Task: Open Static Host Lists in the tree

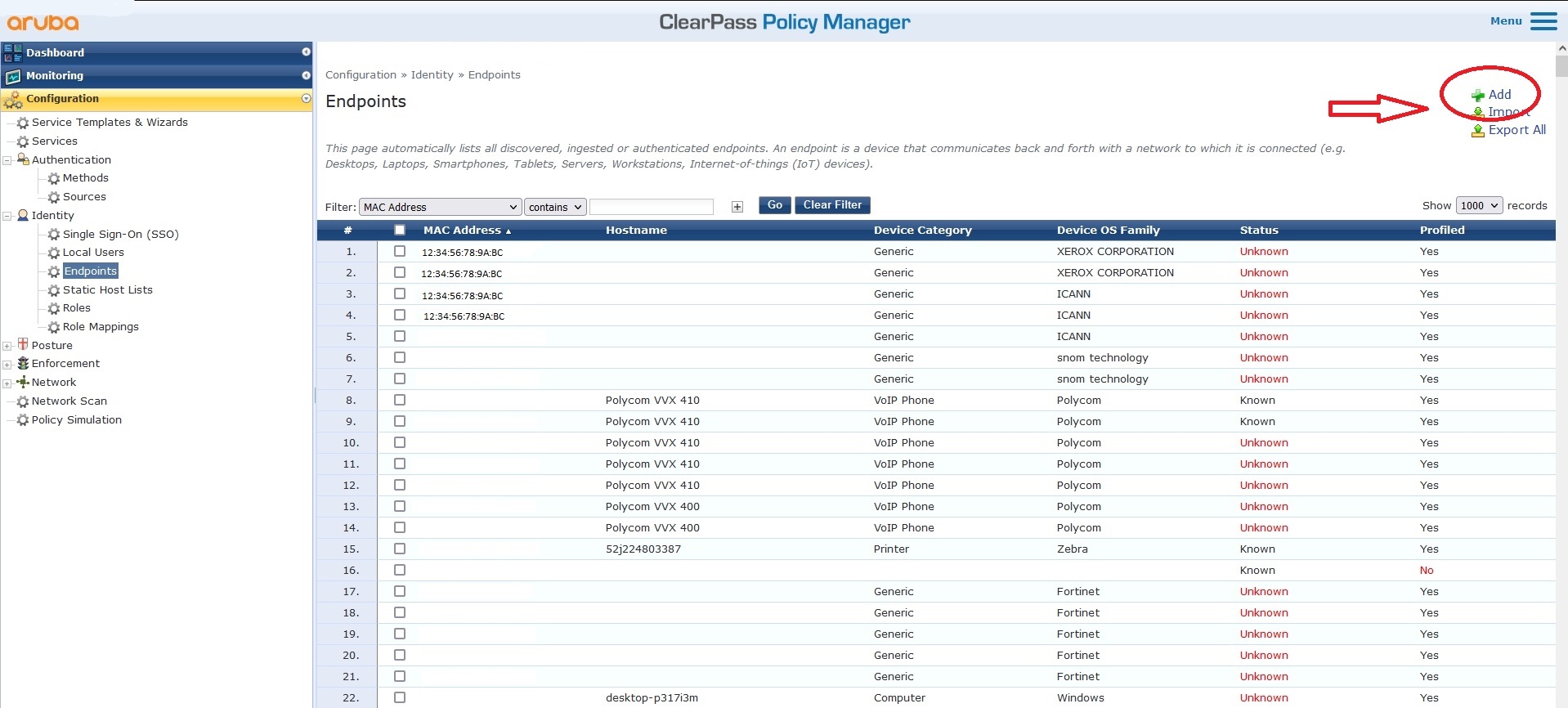Action: coord(108,290)
